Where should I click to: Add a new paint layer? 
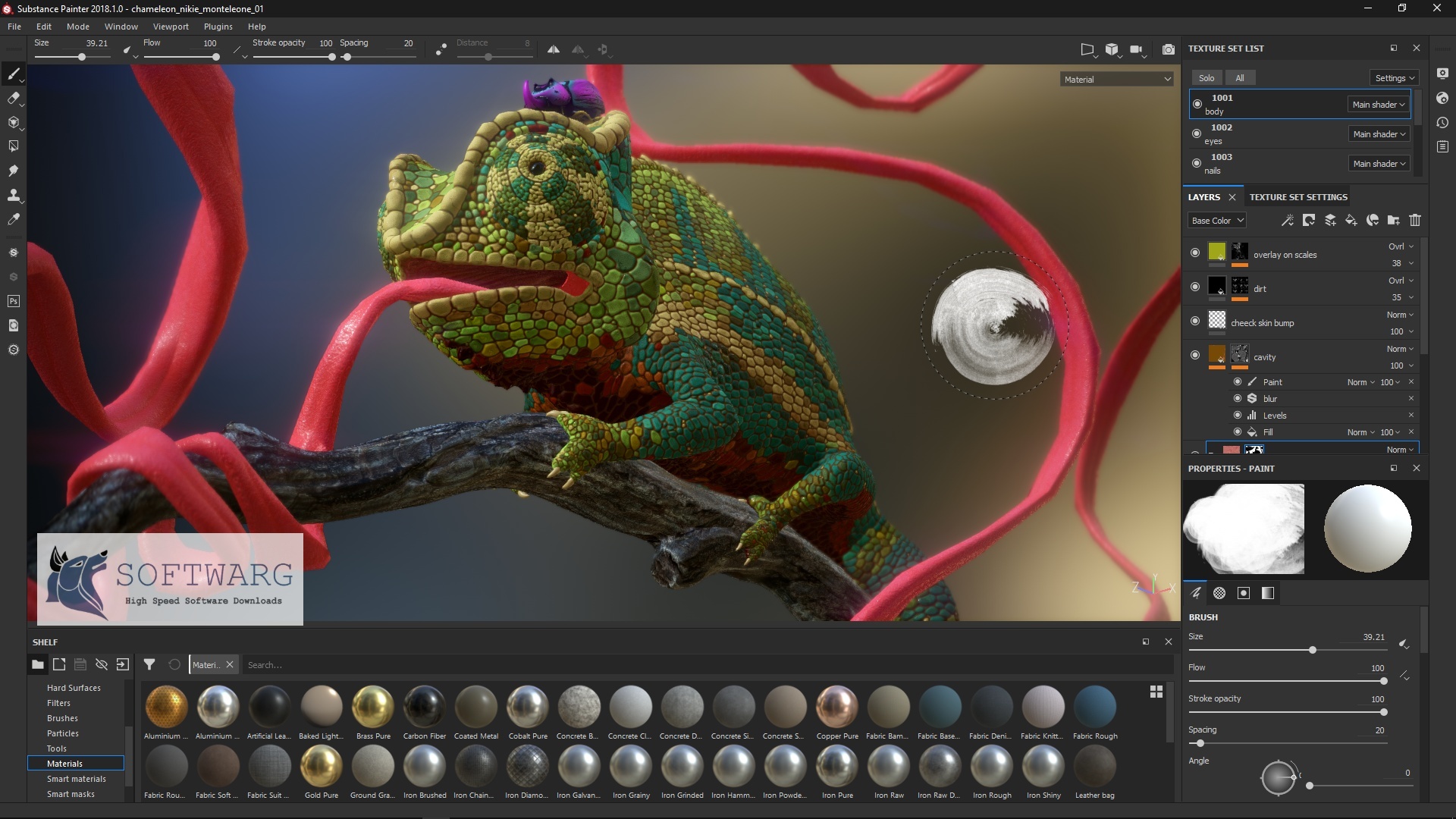coord(1330,220)
